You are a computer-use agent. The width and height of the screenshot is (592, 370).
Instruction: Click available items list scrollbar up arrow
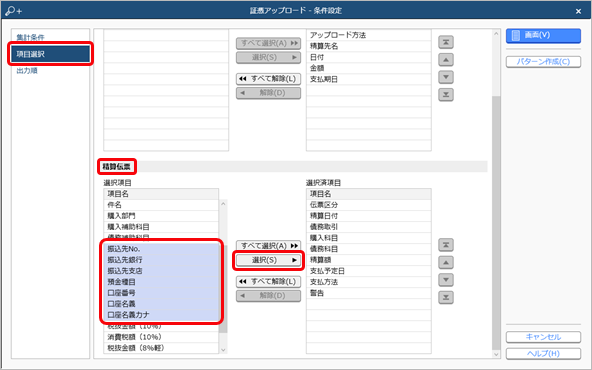click(x=223, y=204)
